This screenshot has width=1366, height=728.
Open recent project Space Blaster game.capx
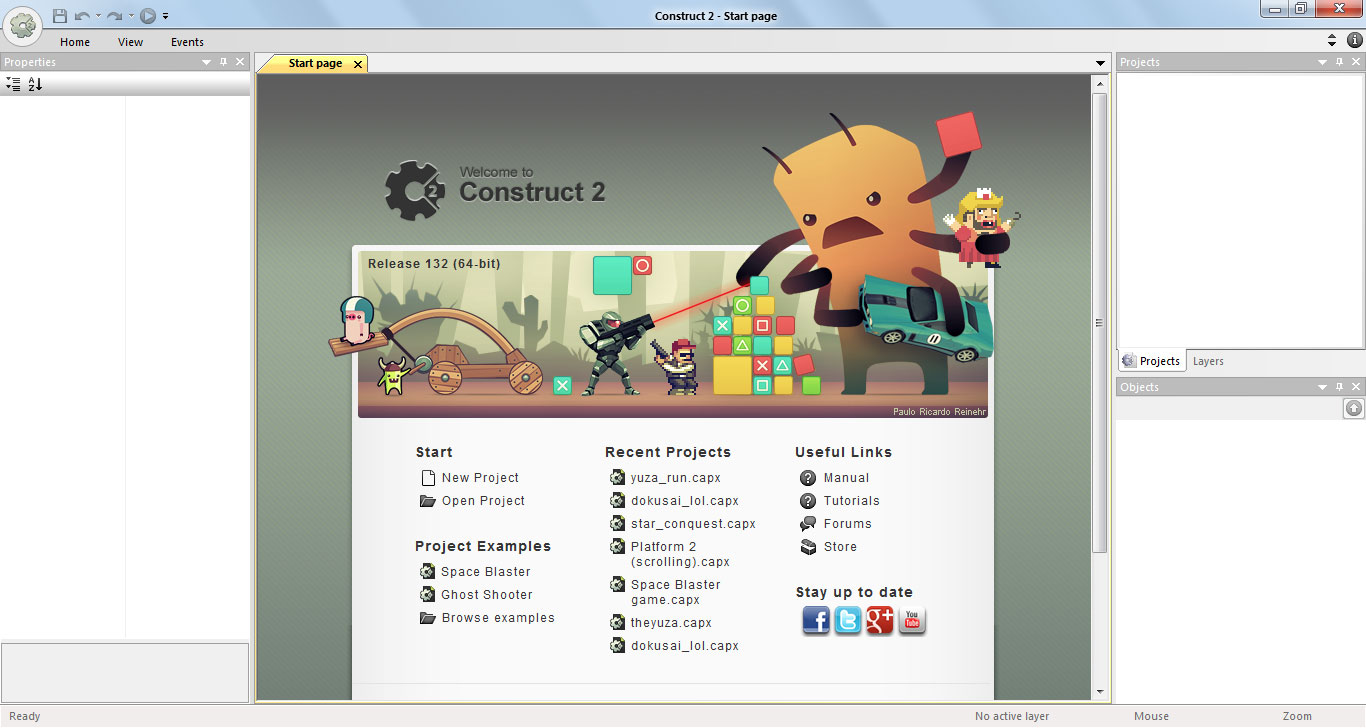coord(675,592)
